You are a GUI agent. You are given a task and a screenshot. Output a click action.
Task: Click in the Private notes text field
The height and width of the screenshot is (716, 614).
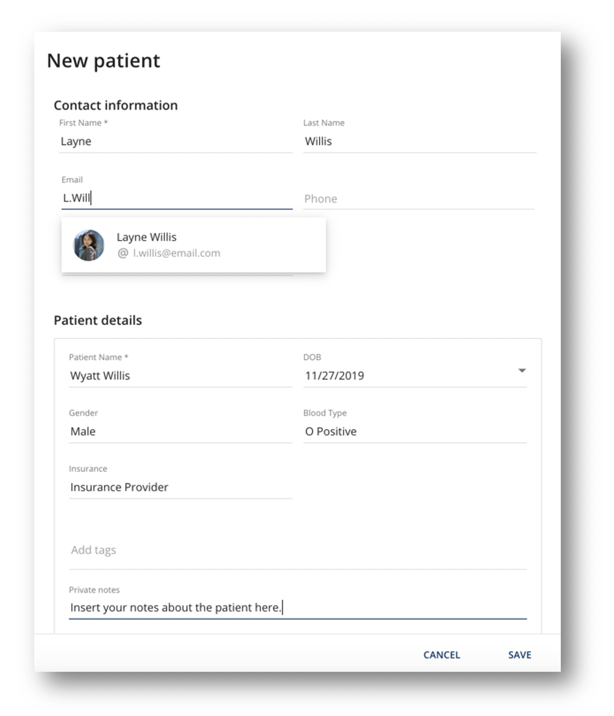coord(297,607)
